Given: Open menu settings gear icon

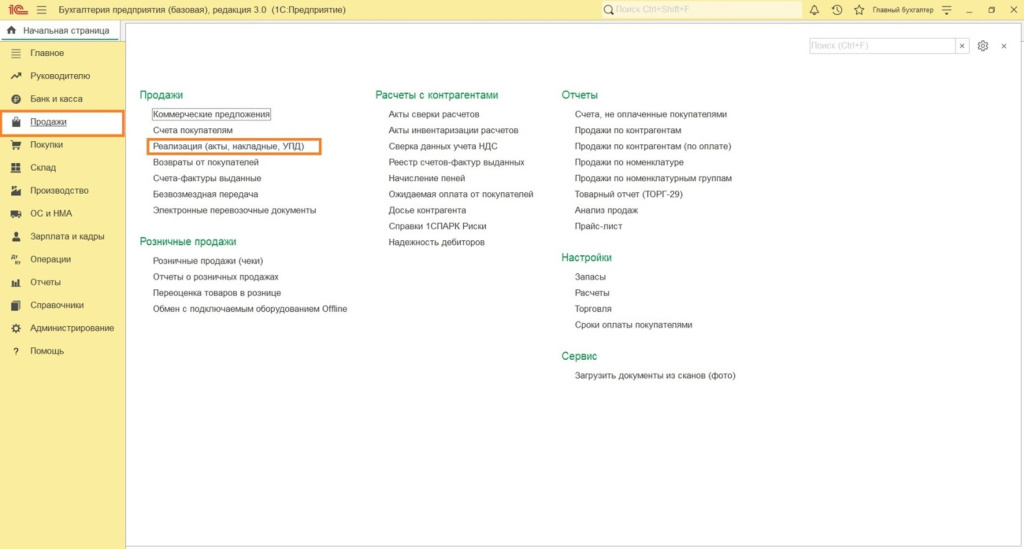Looking at the screenshot, I should [x=983, y=46].
